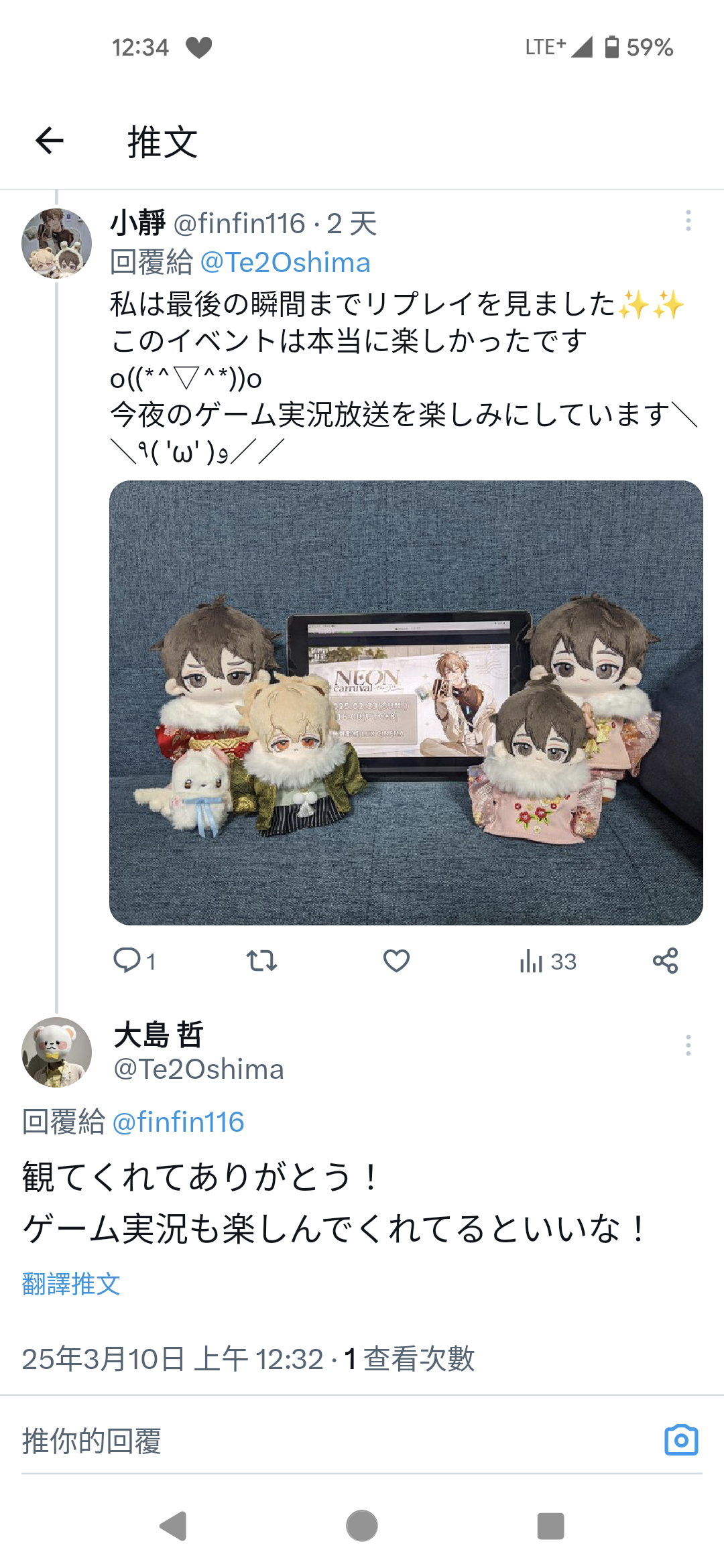Tap Android recent apps square button
Viewport: 724px width, 1568px height.
[x=550, y=1526]
